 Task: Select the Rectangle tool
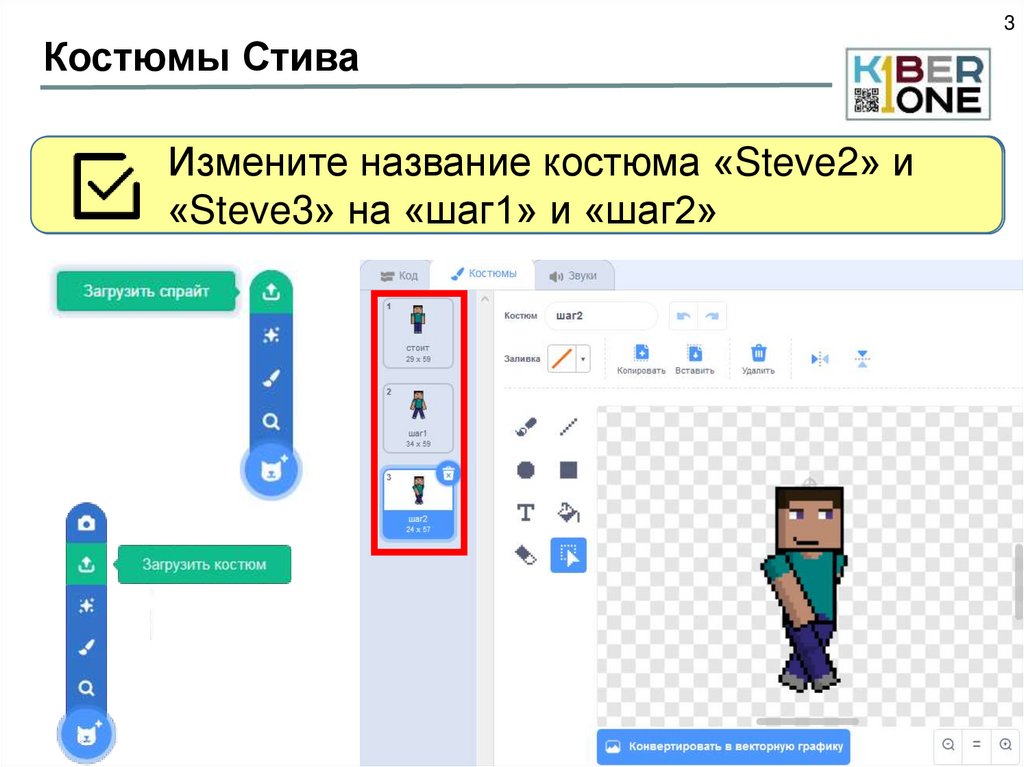pos(568,468)
